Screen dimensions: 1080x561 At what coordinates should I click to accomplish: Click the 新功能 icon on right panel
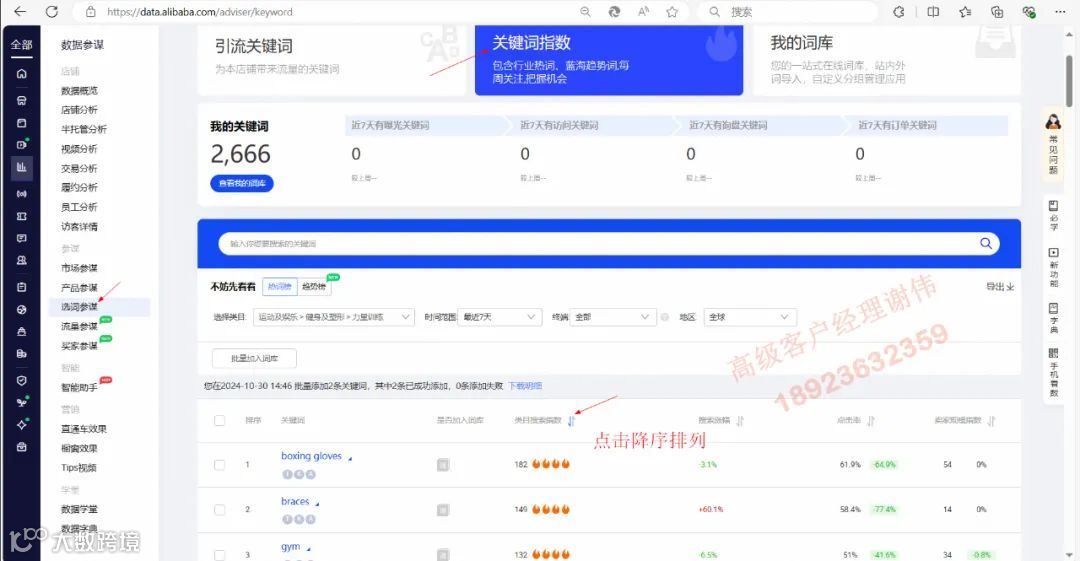[x=1053, y=253]
